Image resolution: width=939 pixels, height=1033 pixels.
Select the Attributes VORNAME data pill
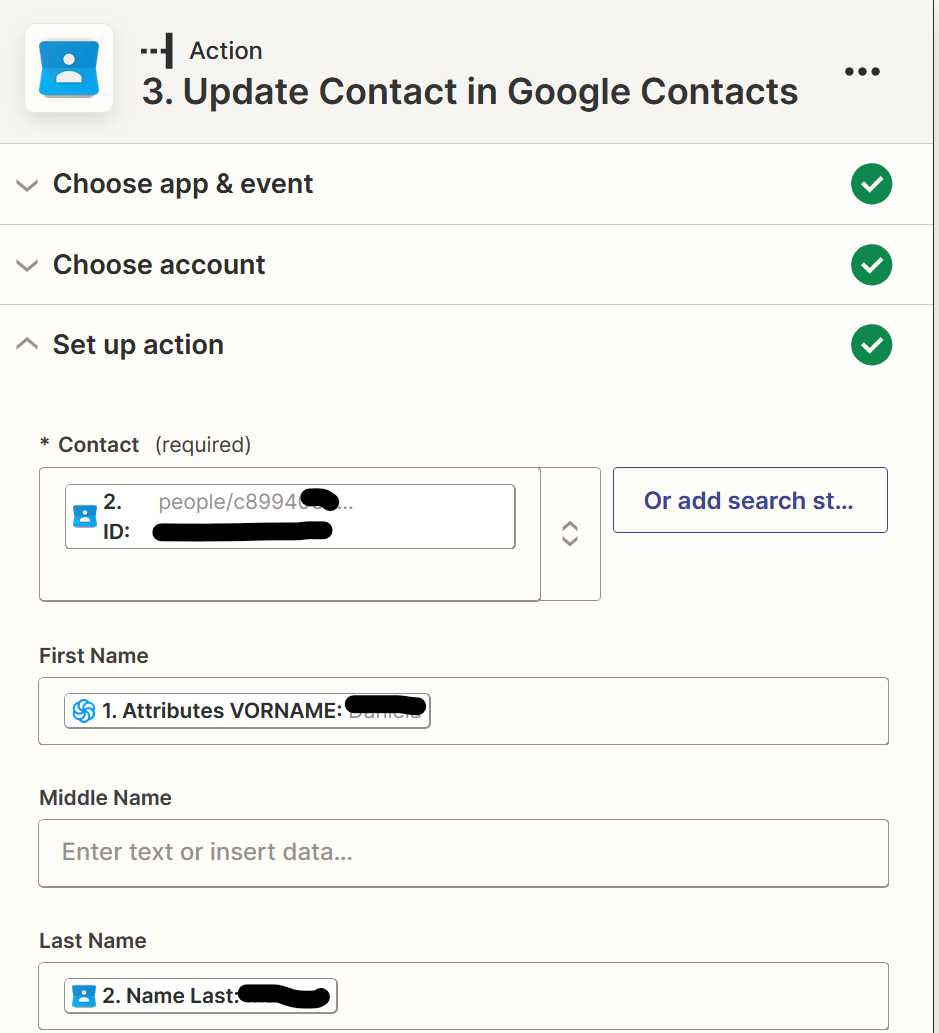(247, 711)
